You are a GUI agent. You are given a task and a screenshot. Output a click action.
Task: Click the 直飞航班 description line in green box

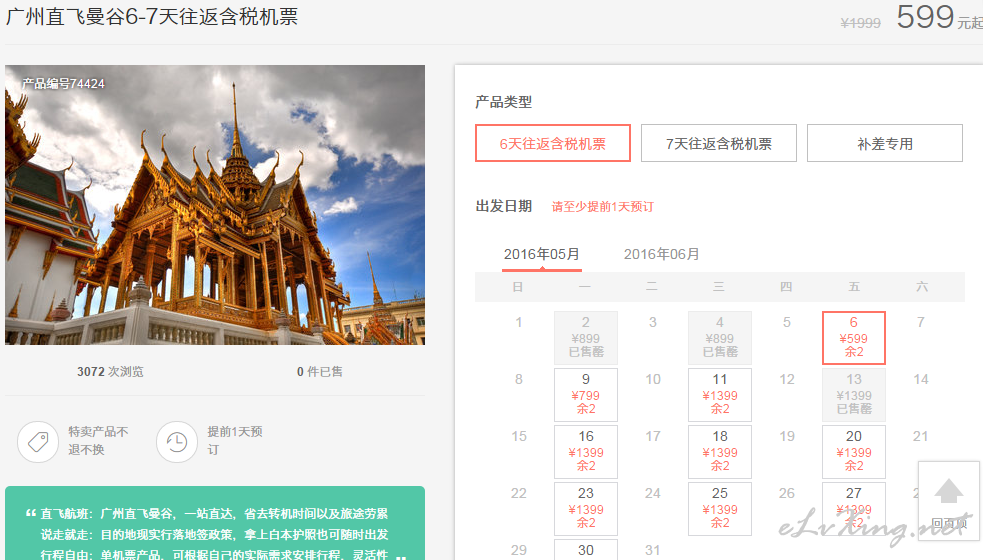[214, 514]
